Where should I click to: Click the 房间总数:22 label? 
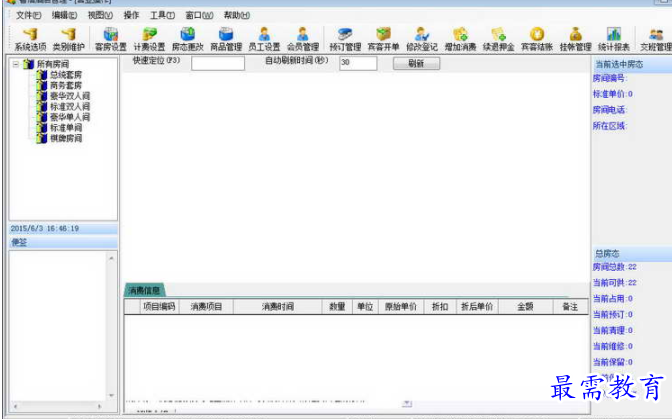coord(614,267)
